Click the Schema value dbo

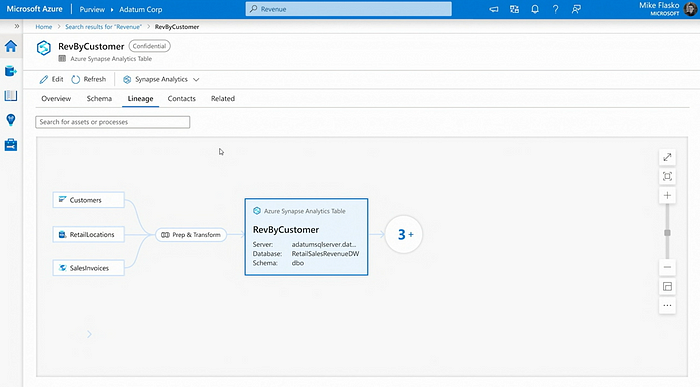click(298, 263)
